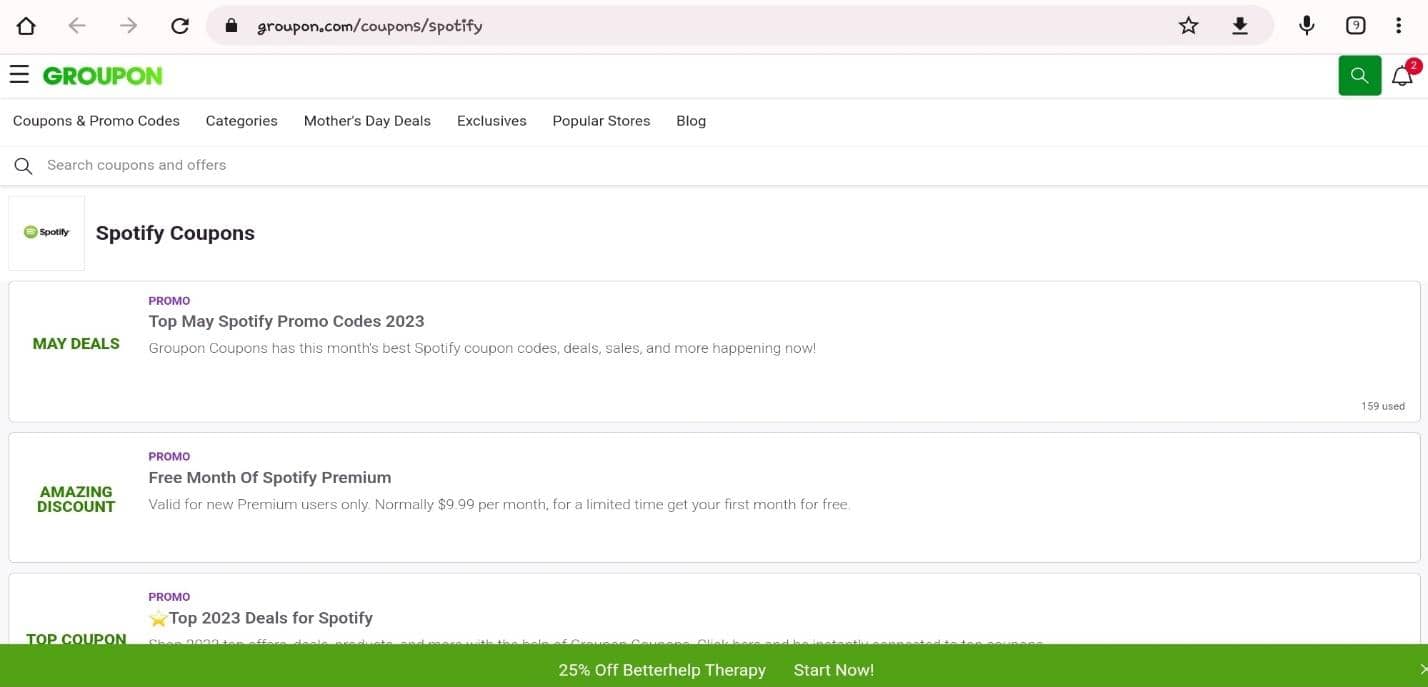
Task: Navigate back with the arrow icon
Action: [77, 25]
